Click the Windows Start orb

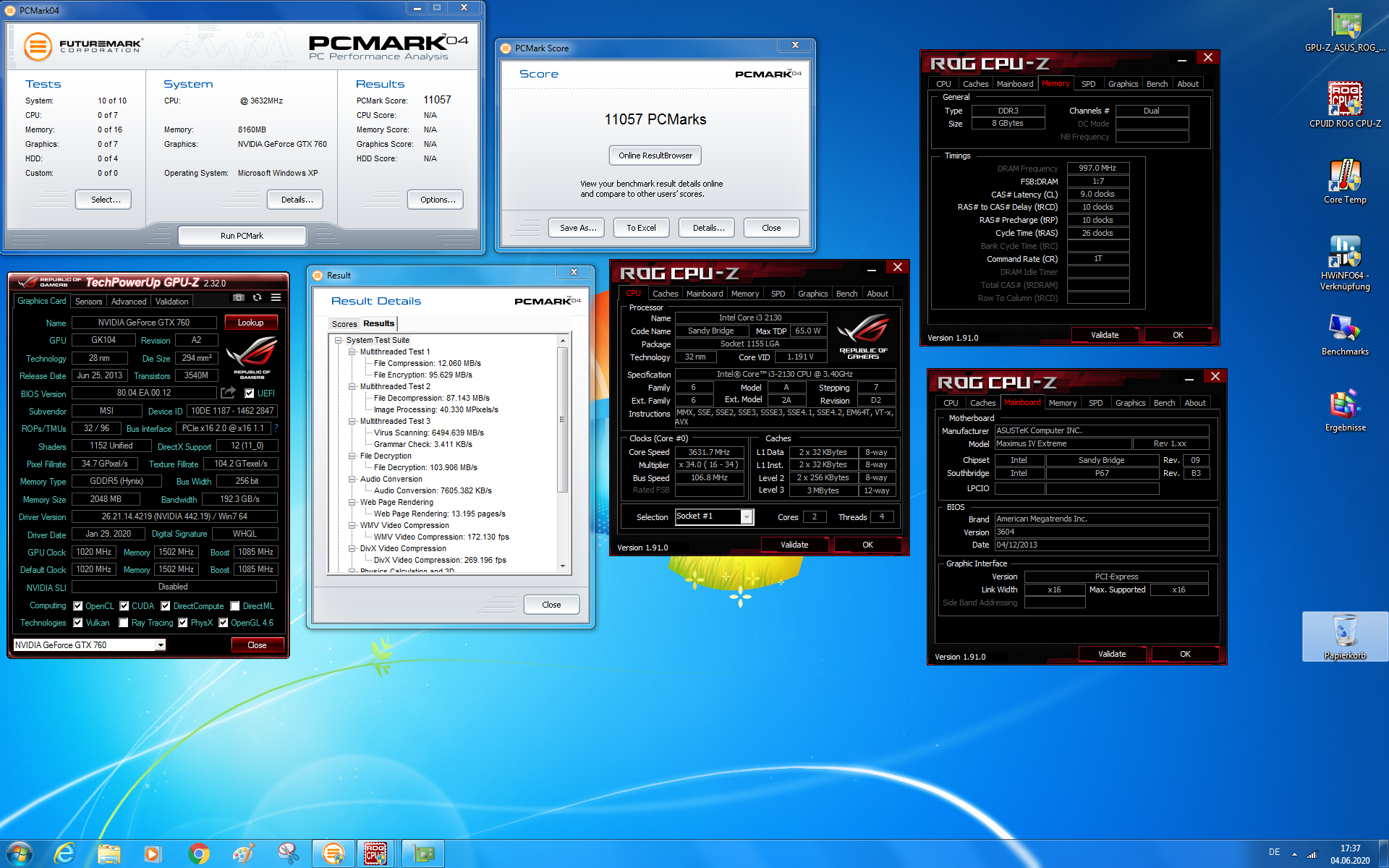tap(20, 854)
